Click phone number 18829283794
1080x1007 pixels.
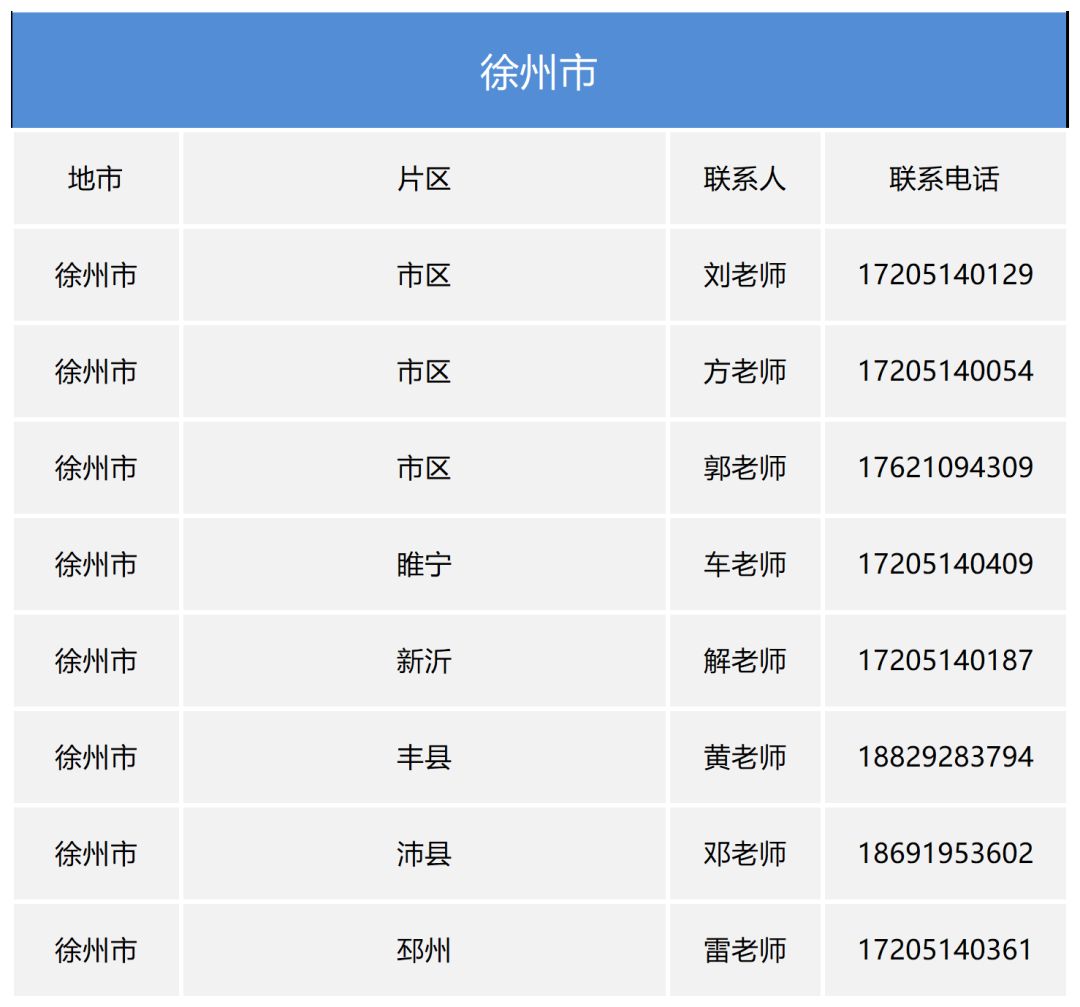(945, 757)
